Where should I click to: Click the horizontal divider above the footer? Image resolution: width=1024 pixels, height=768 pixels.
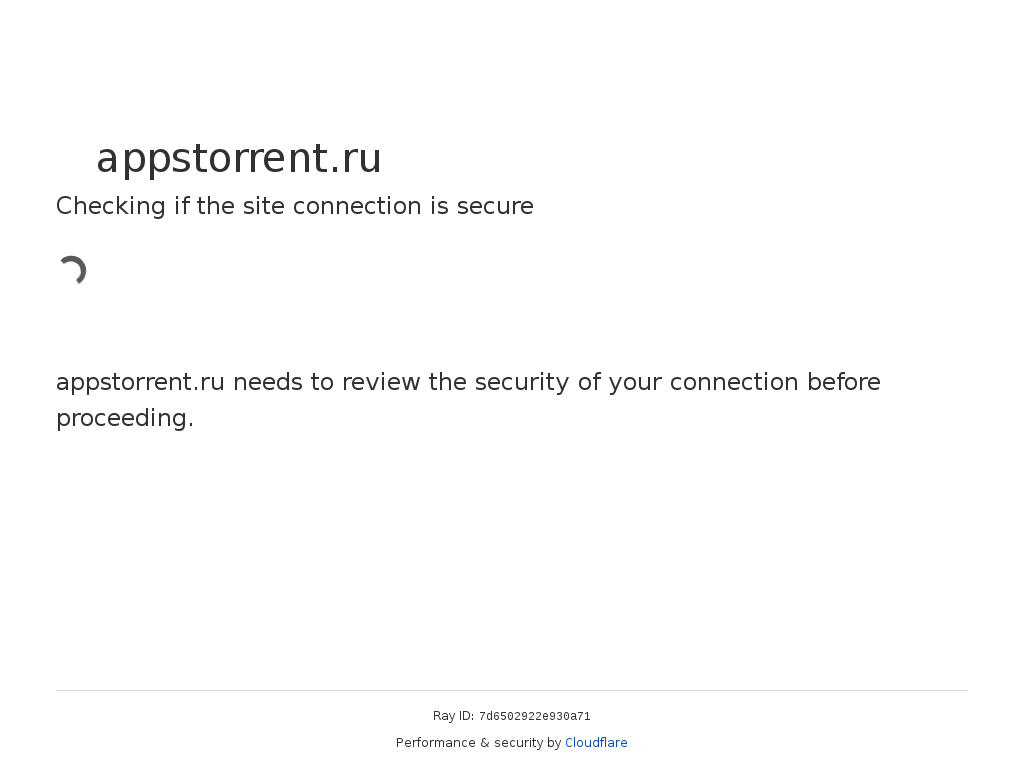tap(512, 690)
